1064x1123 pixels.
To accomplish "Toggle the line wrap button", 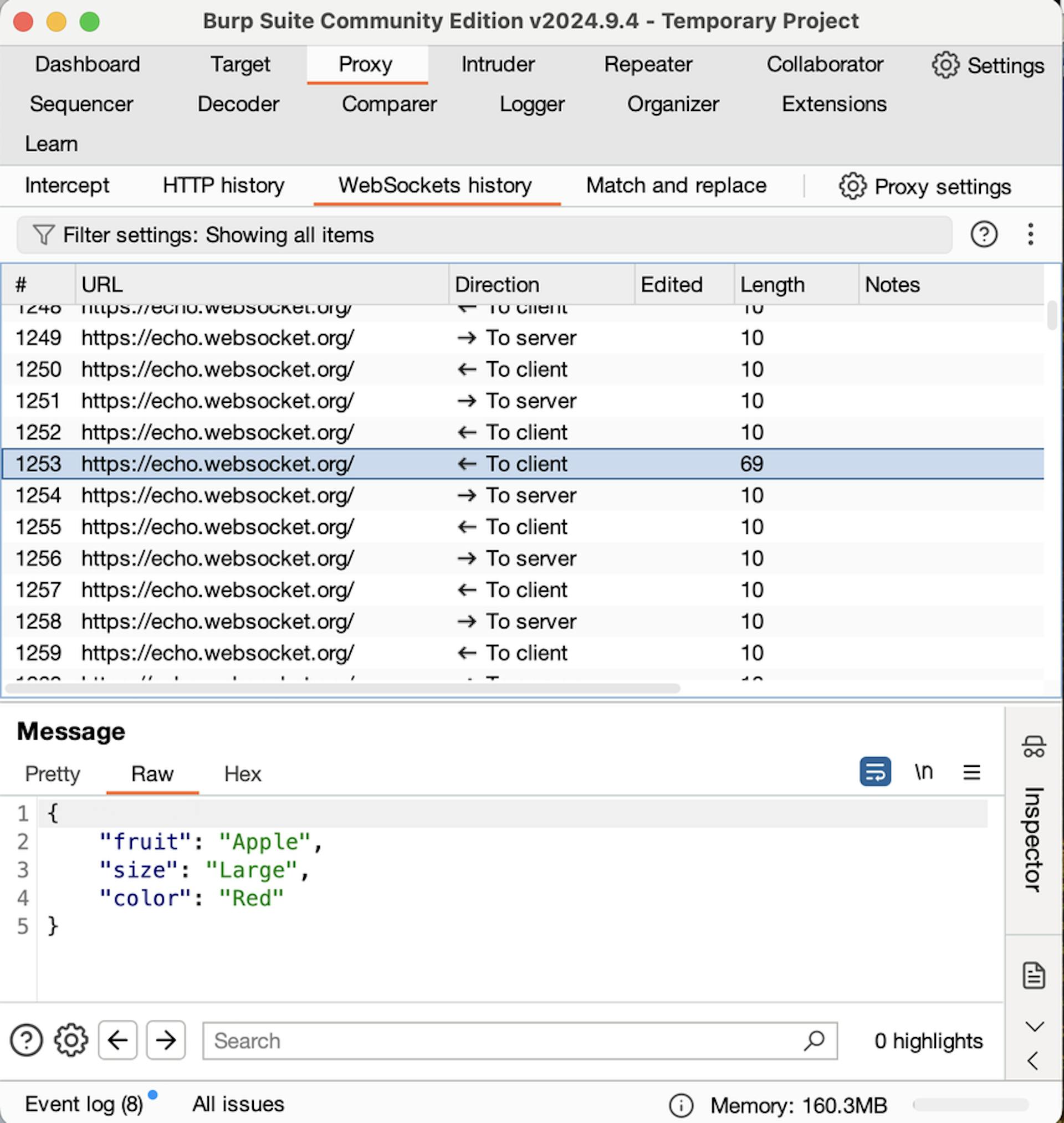I will 875,772.
